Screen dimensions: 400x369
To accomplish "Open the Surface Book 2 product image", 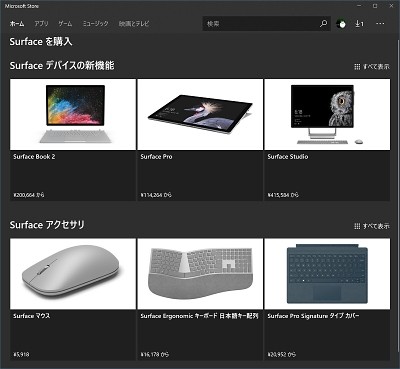I will [73, 114].
